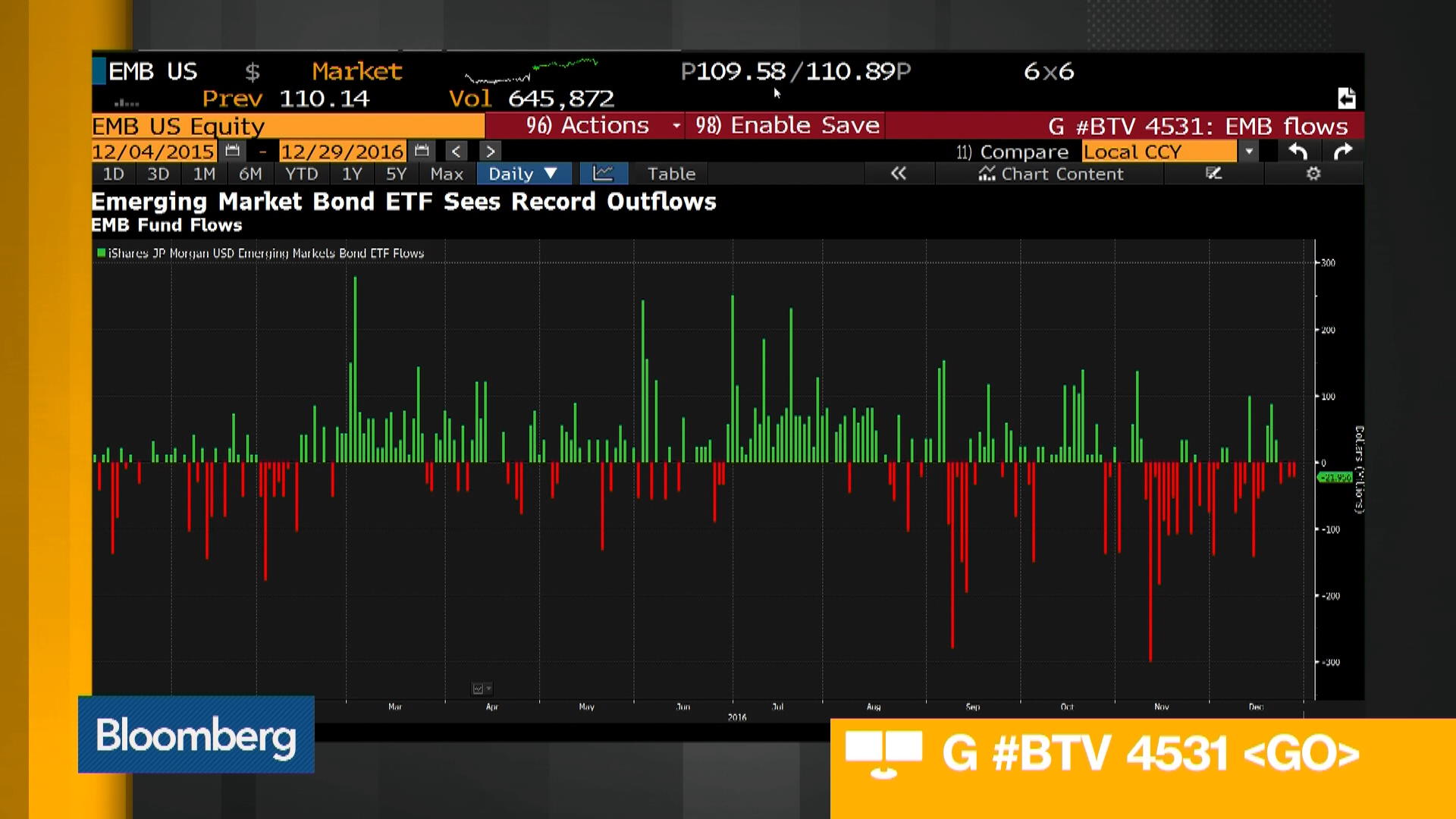Click the previous period arrow button
Image resolution: width=1456 pixels, height=819 pixels.
point(456,151)
